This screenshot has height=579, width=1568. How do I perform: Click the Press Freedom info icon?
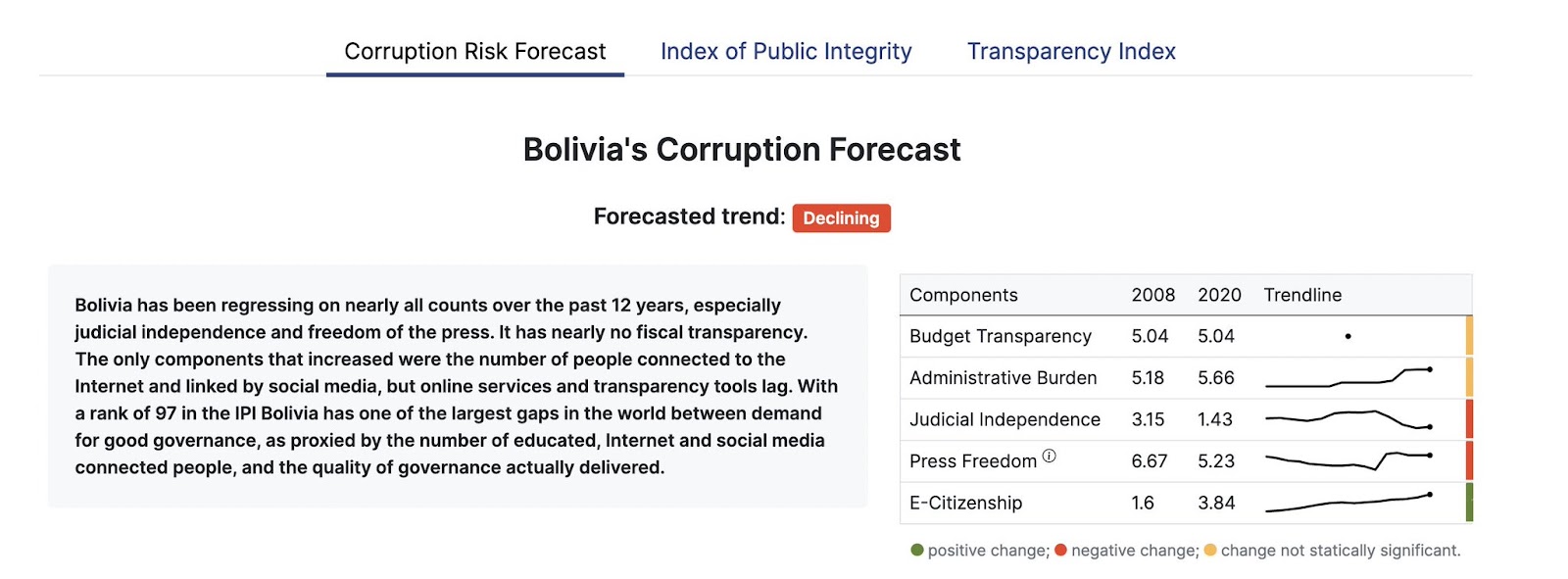(1049, 456)
